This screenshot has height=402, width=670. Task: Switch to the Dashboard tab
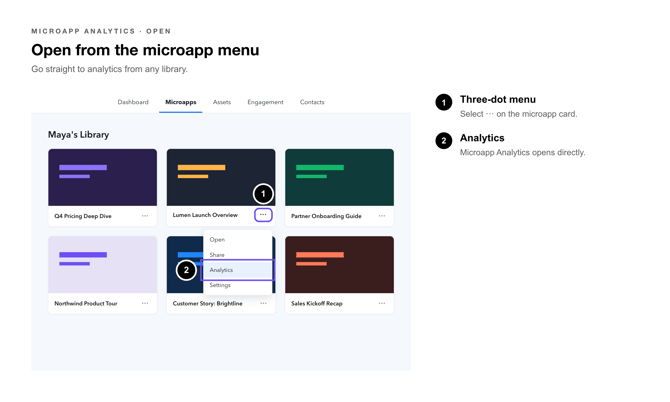pos(133,102)
